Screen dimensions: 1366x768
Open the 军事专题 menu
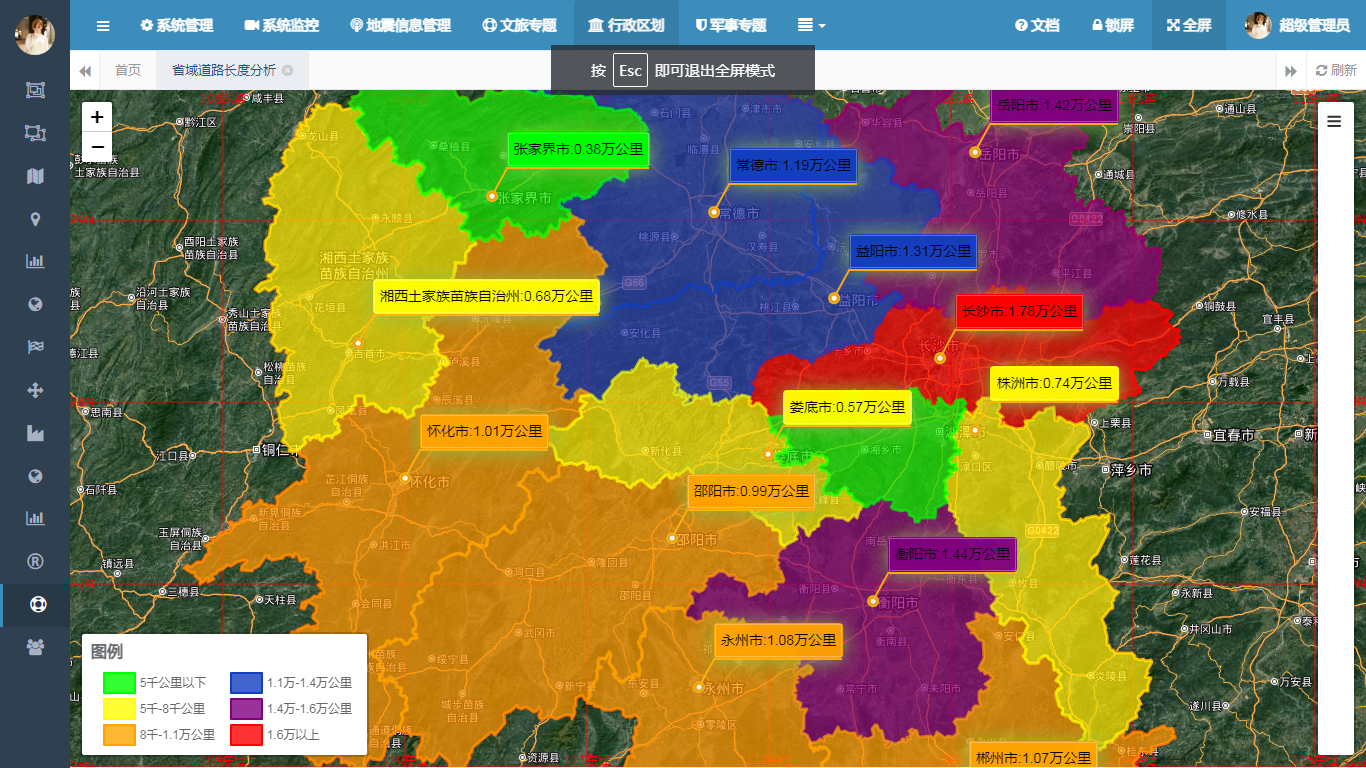[x=730, y=25]
